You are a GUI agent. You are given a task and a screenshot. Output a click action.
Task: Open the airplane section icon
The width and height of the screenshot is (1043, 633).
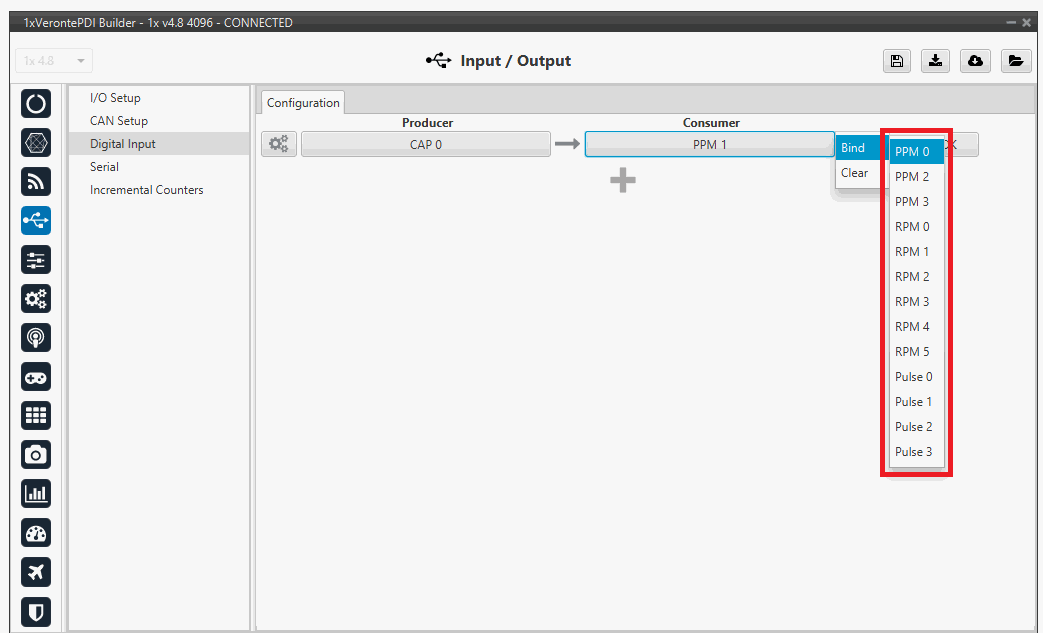[x=36, y=572]
